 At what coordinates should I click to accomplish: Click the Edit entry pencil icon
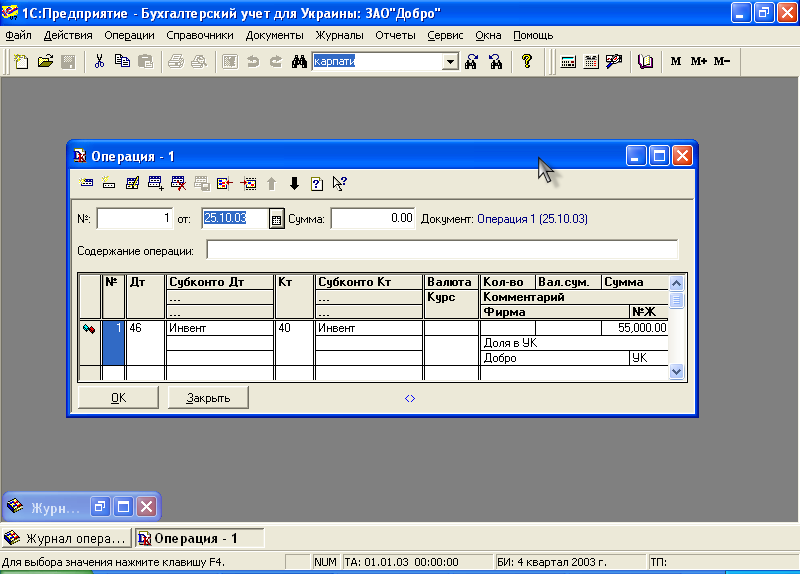[132, 183]
